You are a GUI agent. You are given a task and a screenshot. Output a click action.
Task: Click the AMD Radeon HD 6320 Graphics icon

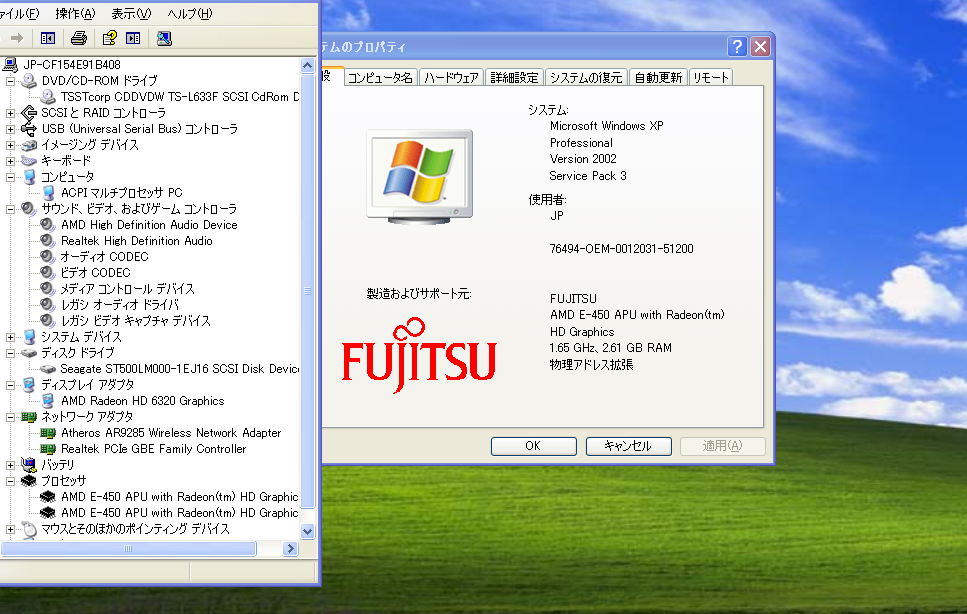pos(48,401)
